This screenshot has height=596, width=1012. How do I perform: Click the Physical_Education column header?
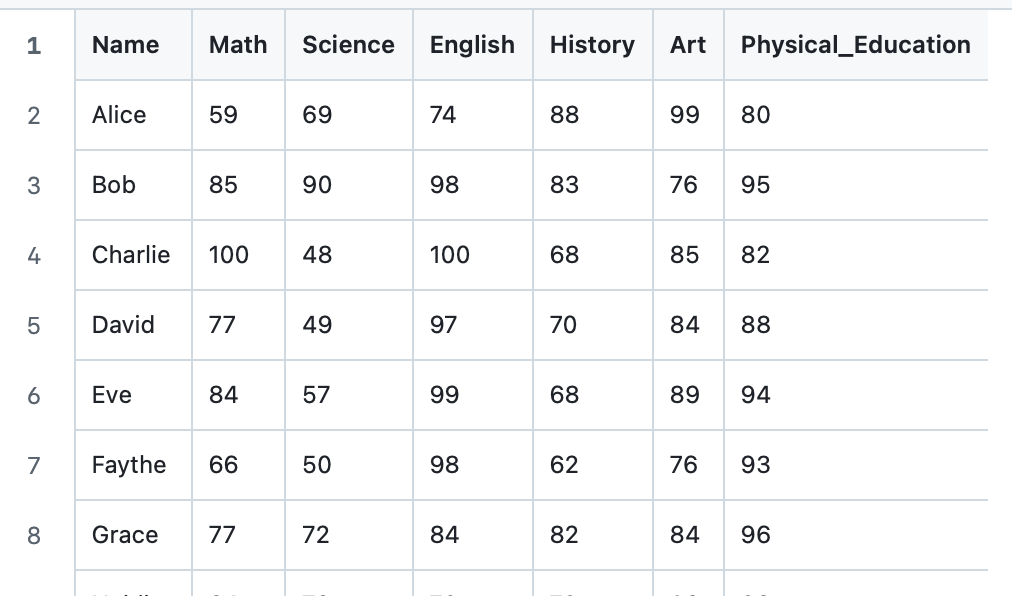(x=855, y=45)
